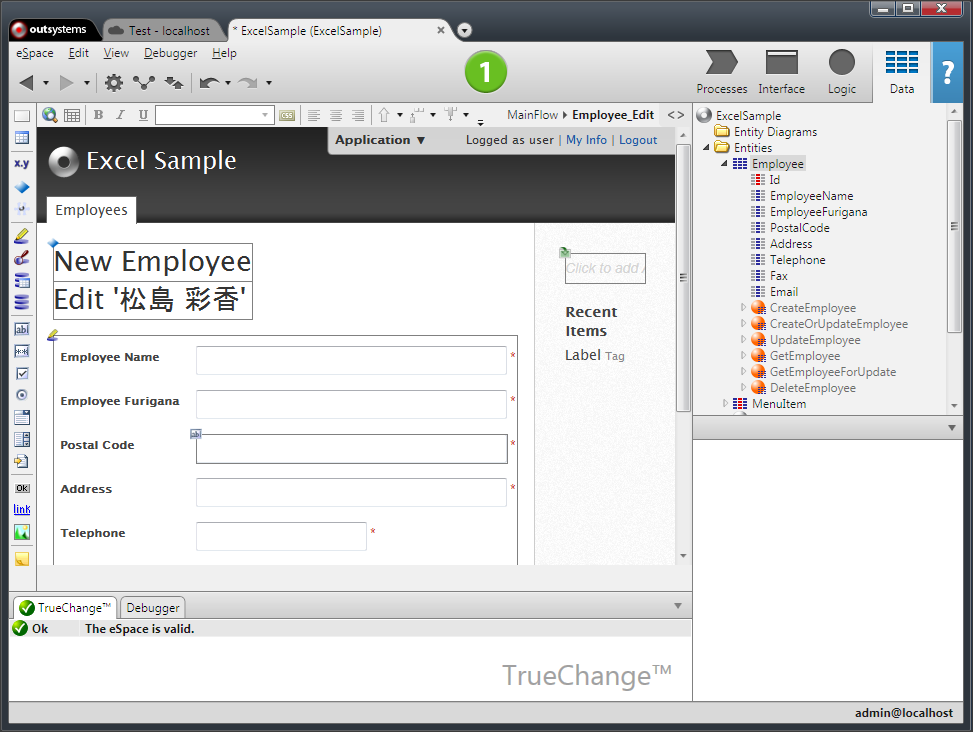Select the PostalCode attribute
This screenshot has height=732, width=973.
click(x=799, y=228)
